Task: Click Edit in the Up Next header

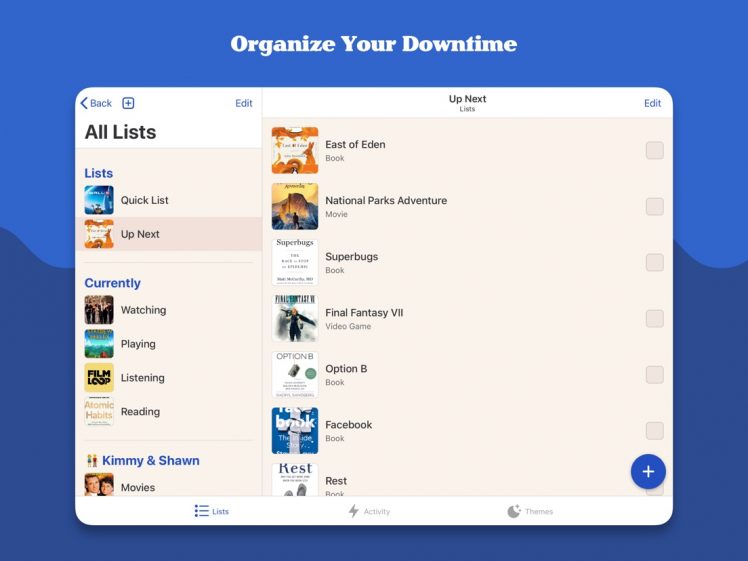Action: click(652, 103)
